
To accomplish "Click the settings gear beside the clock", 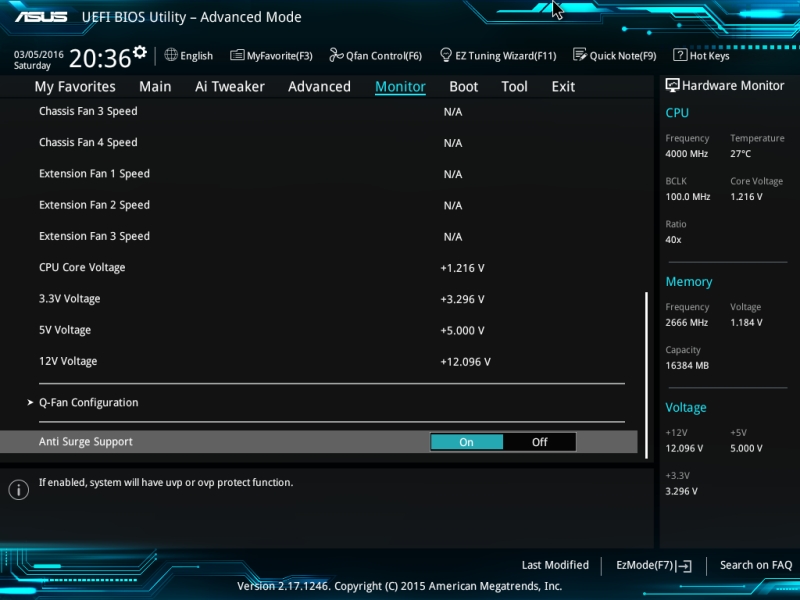I will pos(140,52).
